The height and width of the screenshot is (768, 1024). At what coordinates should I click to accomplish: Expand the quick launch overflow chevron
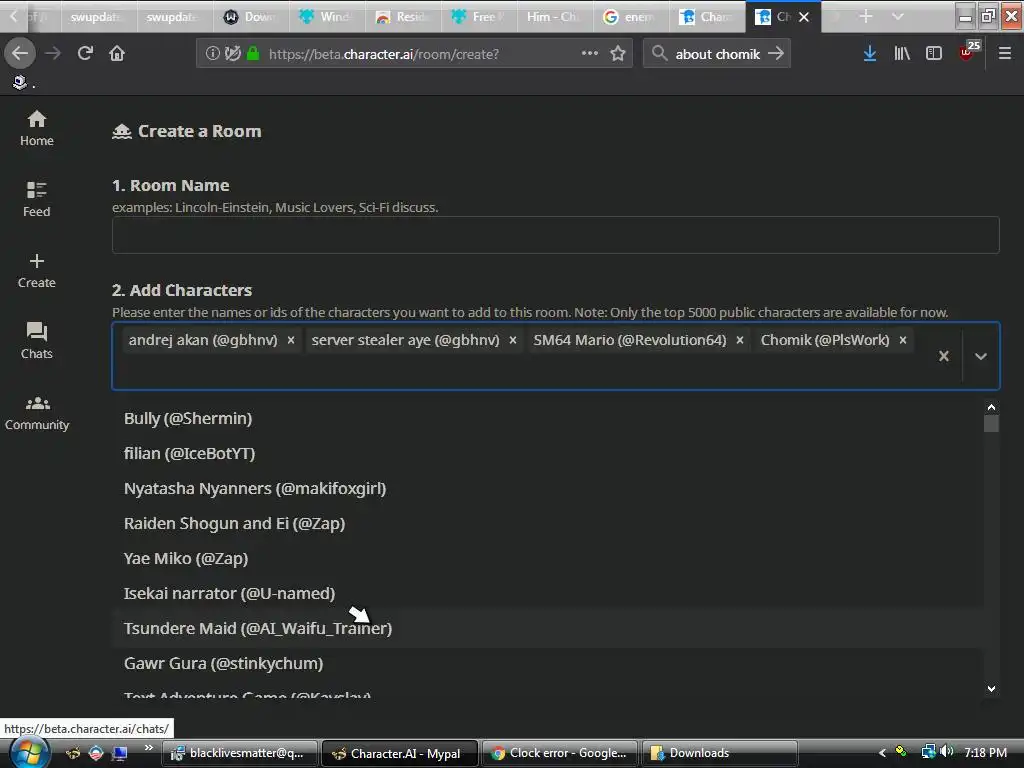149,747
